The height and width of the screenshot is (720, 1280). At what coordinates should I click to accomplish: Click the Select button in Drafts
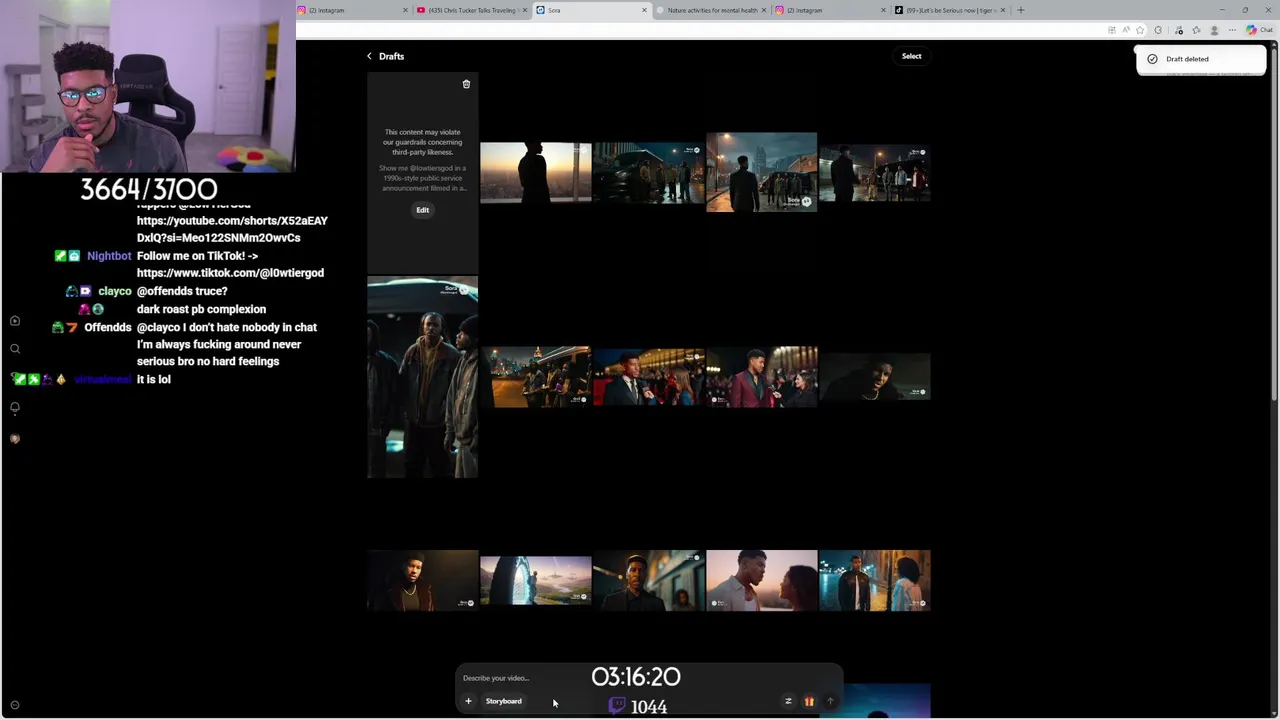click(x=911, y=56)
